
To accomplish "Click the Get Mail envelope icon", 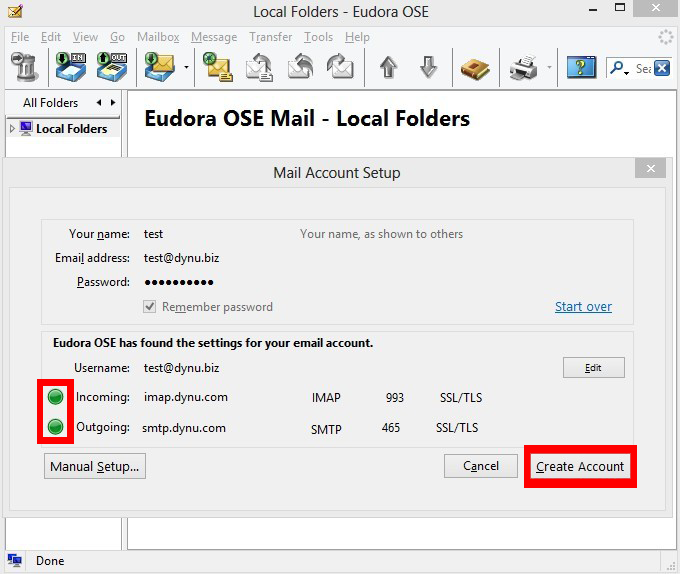I will tap(160, 67).
